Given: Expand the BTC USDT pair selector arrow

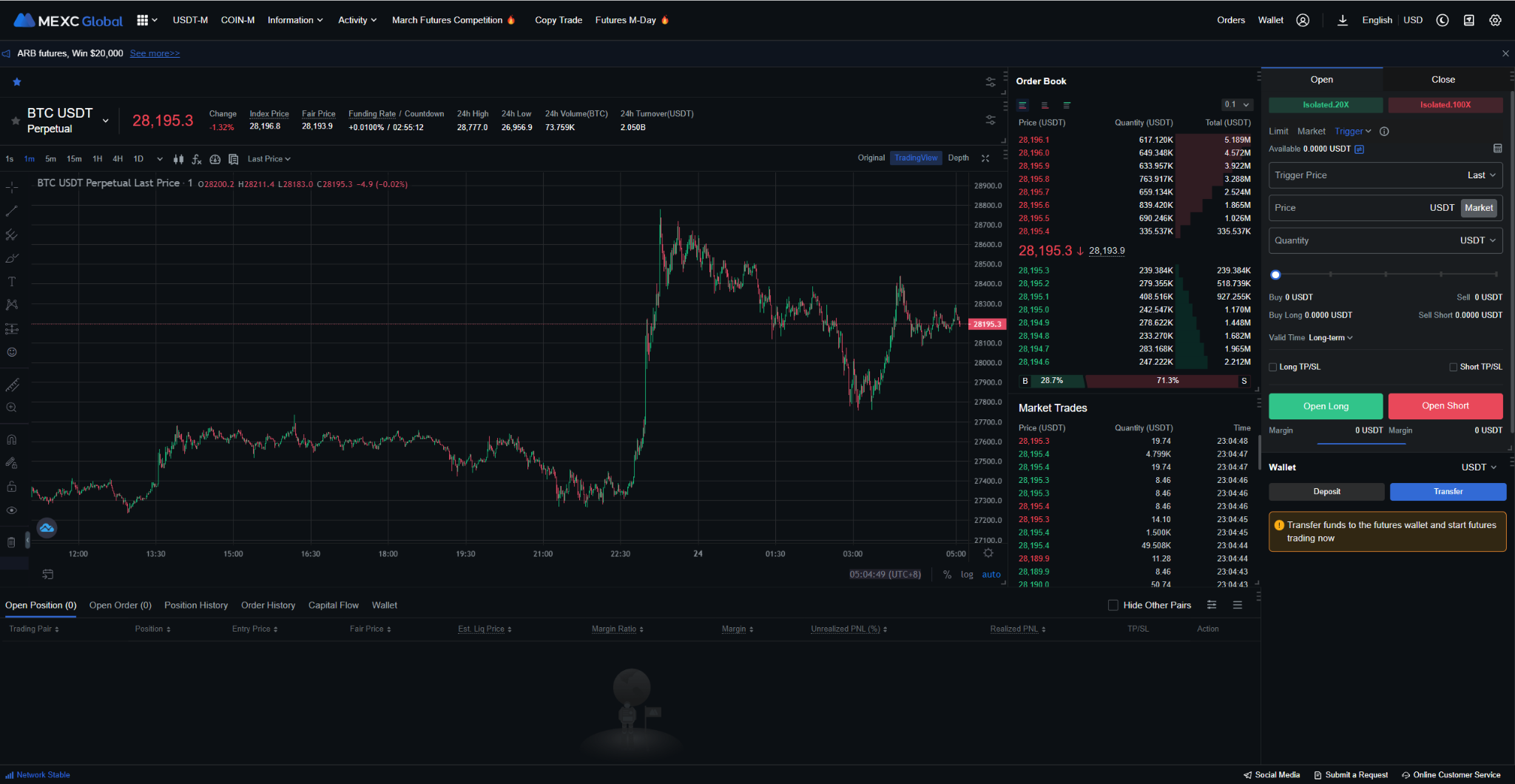Looking at the screenshot, I should [x=106, y=121].
